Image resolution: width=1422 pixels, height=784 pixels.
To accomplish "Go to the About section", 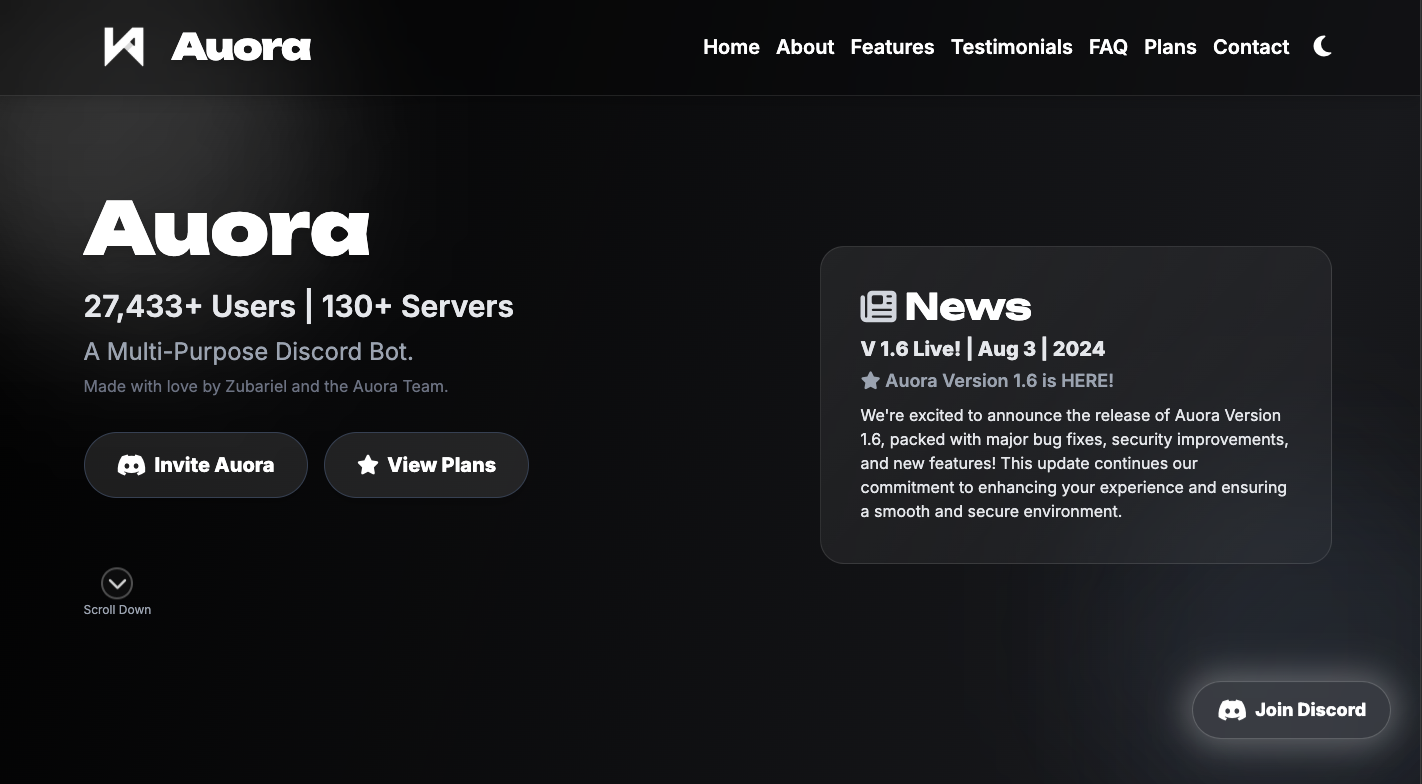I will (804, 47).
